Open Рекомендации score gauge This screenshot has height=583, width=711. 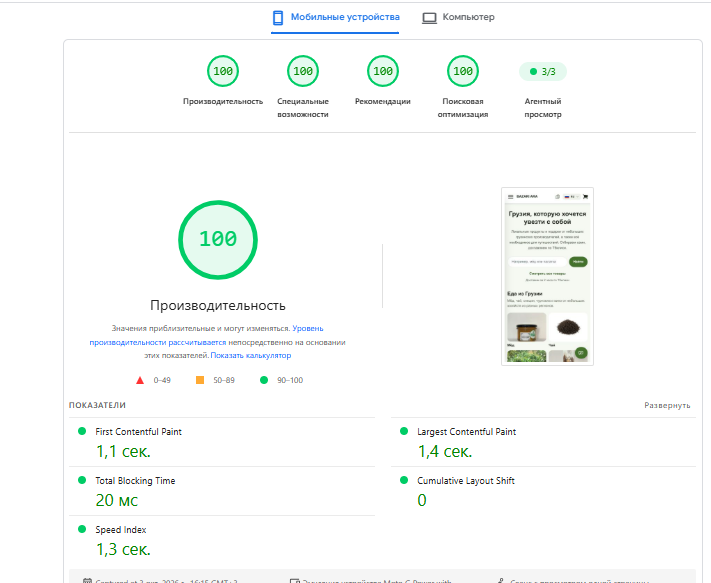[383, 71]
